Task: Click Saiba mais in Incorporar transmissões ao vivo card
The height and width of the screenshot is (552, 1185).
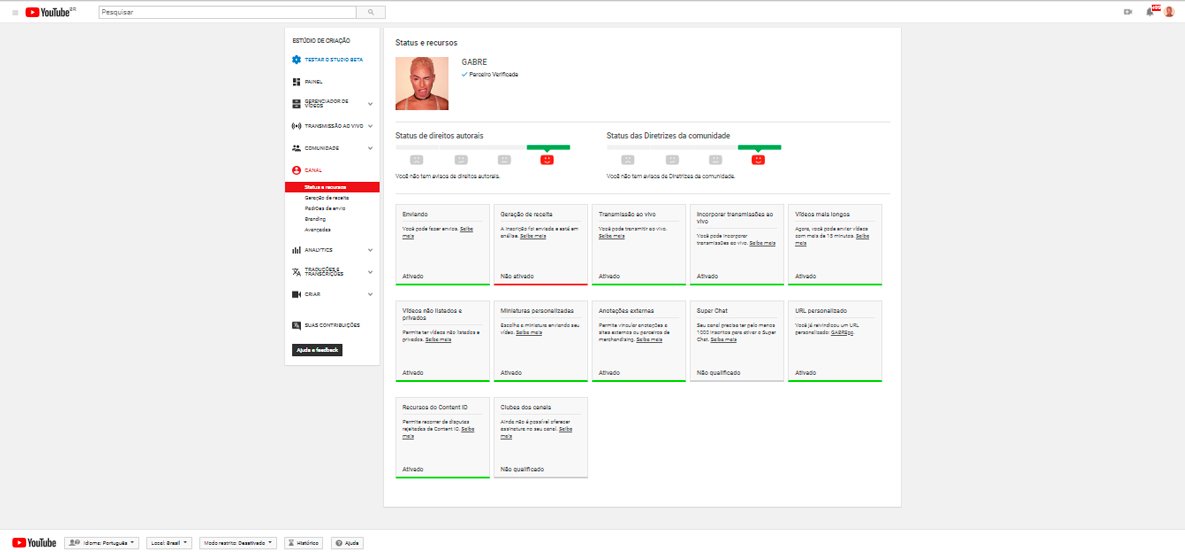Action: [x=762, y=243]
